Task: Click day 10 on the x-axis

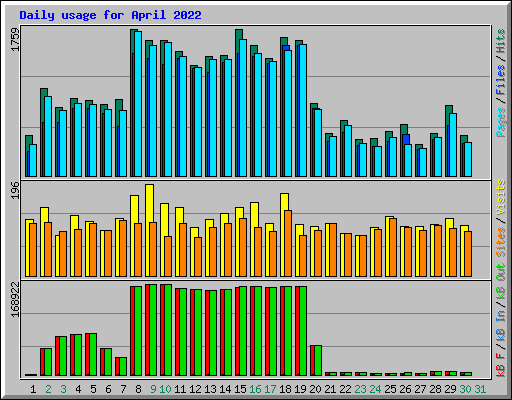Action: pos(165,389)
